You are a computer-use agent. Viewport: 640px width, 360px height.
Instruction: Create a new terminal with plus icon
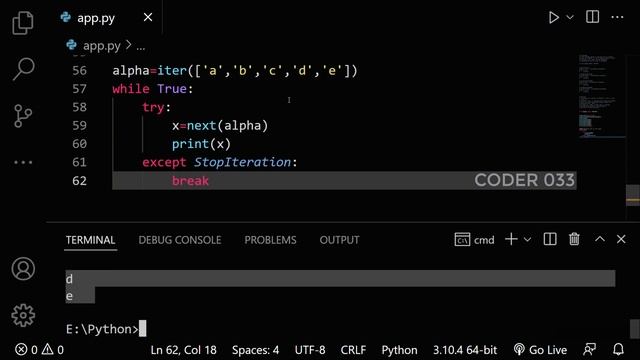[511, 239]
